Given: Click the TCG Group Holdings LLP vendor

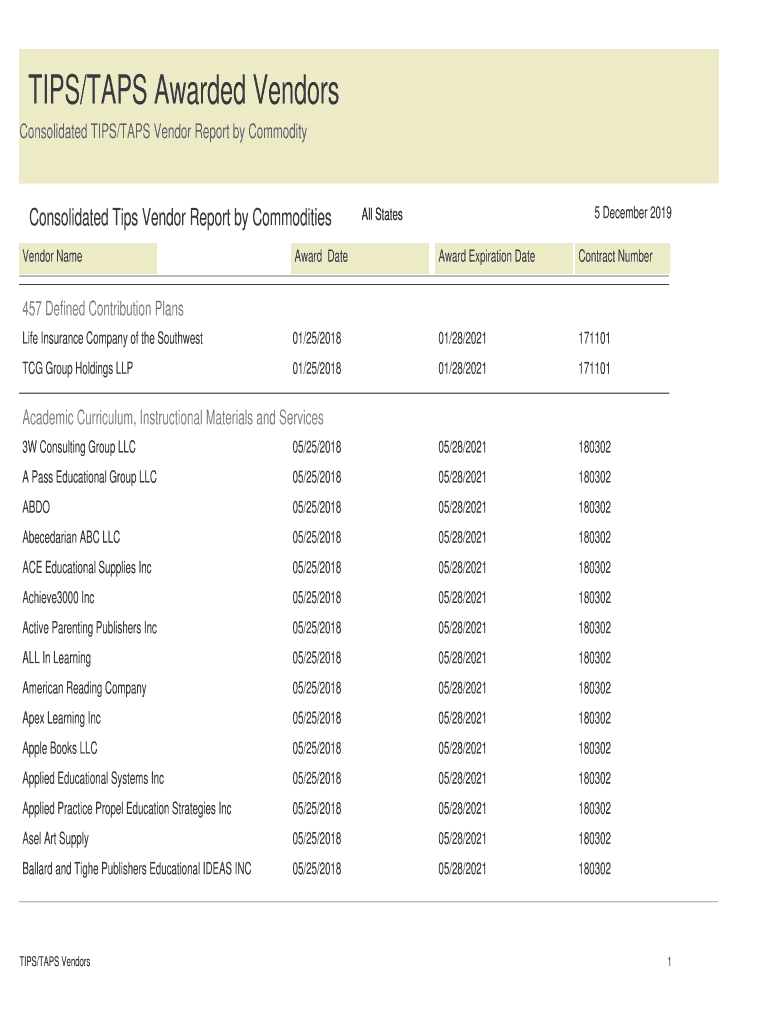Looking at the screenshot, I should point(78,369).
